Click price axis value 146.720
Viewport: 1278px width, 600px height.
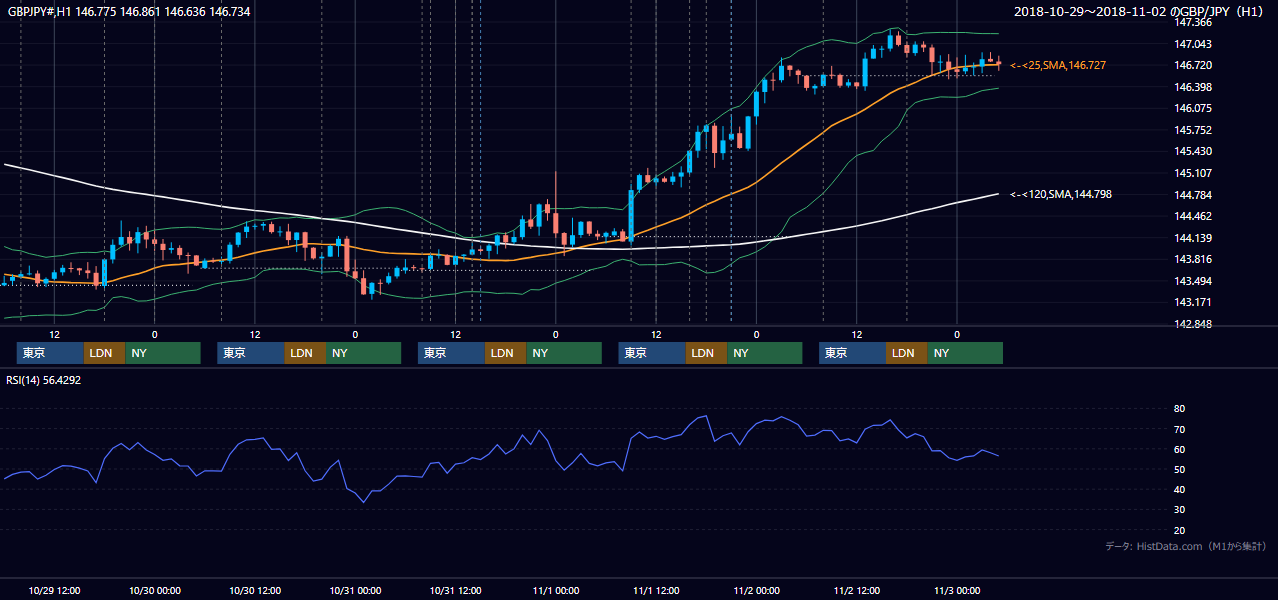pos(1193,65)
